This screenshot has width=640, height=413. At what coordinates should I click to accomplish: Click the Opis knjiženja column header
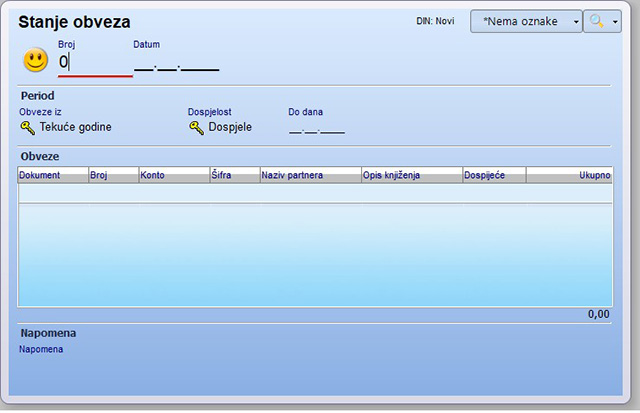pos(412,175)
